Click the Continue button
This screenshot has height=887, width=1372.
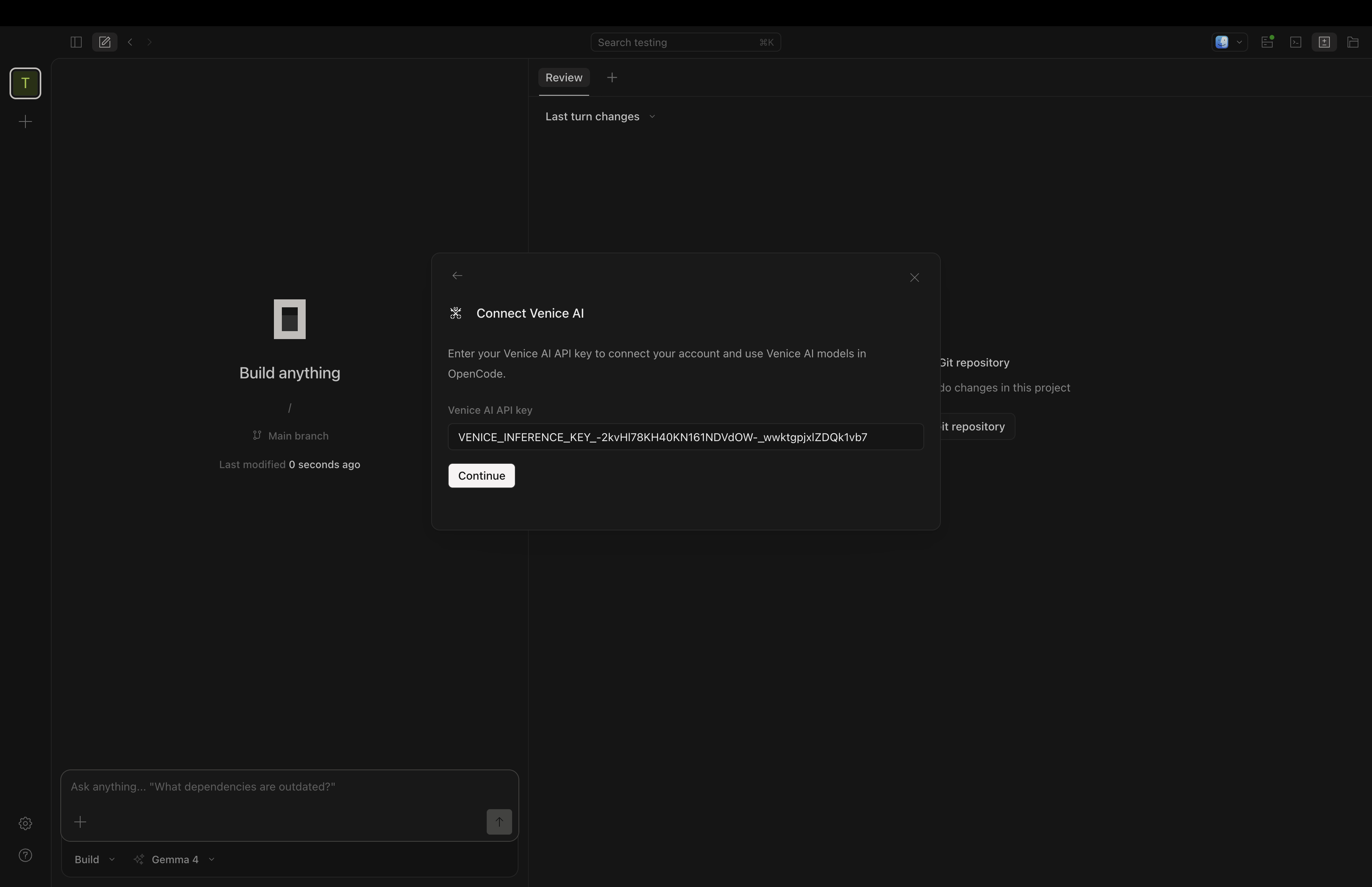481,476
